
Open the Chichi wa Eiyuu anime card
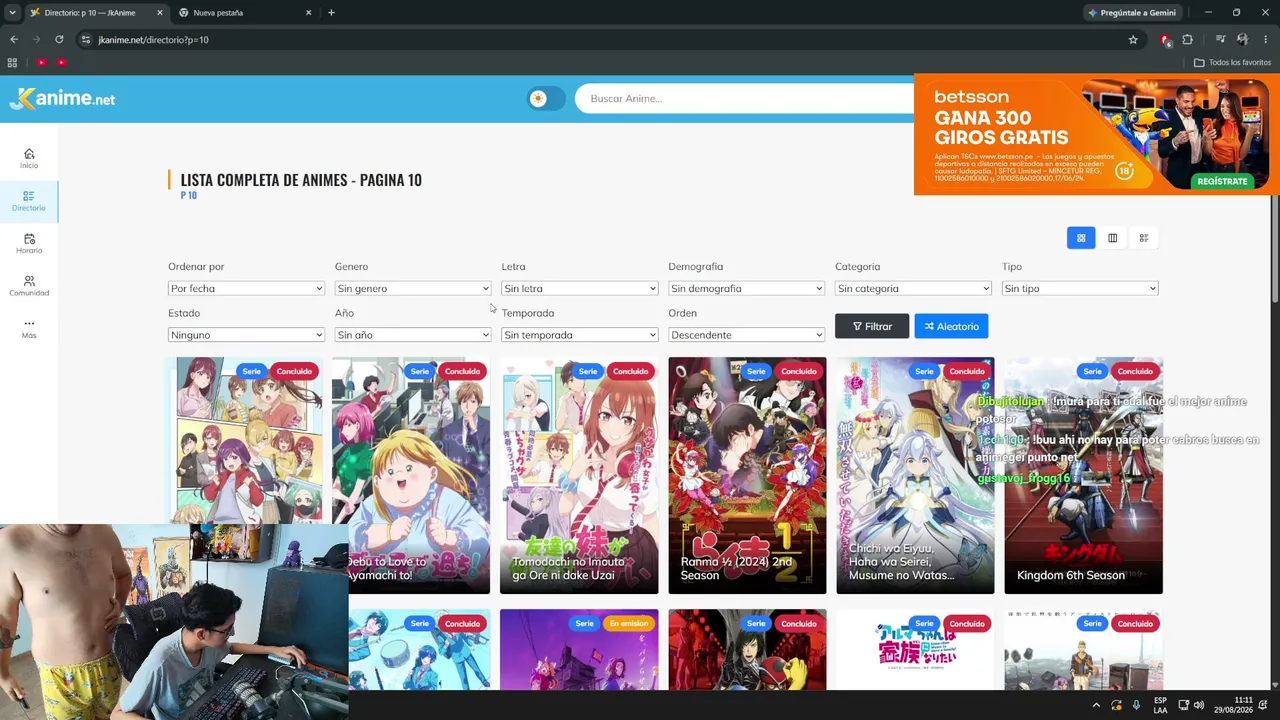coord(915,475)
